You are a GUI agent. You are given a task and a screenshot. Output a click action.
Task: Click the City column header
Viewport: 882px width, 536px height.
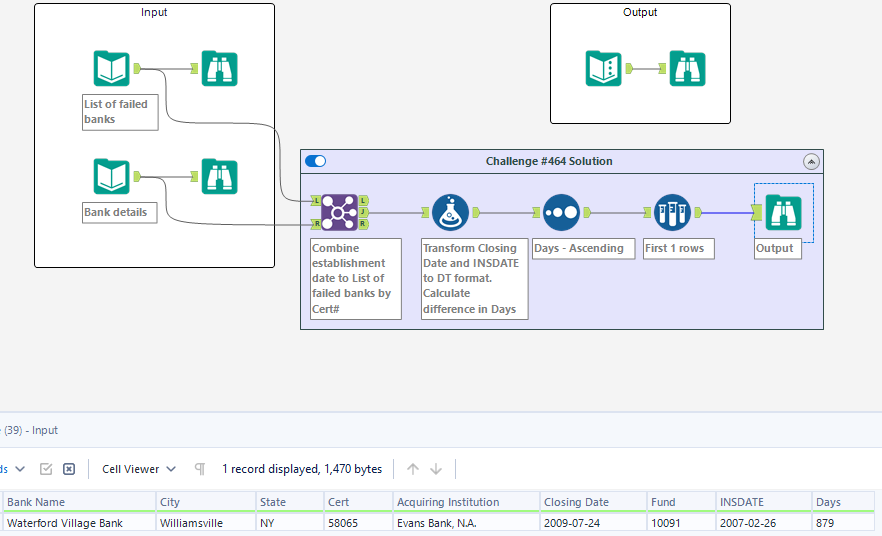205,502
